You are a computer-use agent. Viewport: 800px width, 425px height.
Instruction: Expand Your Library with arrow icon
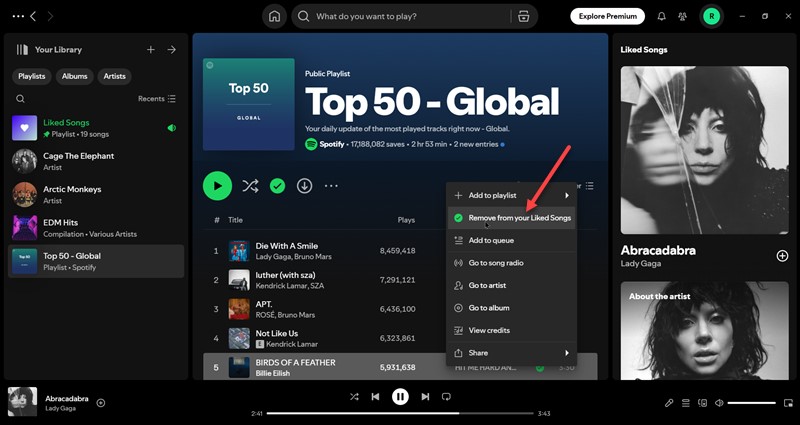point(172,49)
